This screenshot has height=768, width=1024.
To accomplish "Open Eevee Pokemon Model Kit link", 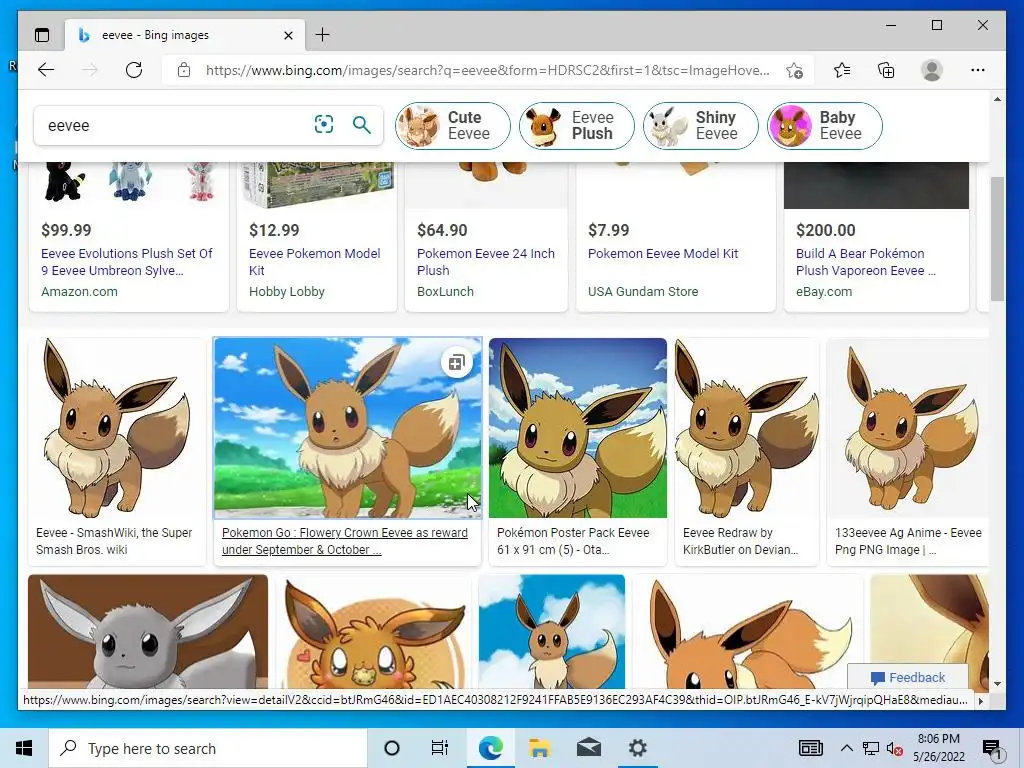I will pyautogui.click(x=314, y=262).
